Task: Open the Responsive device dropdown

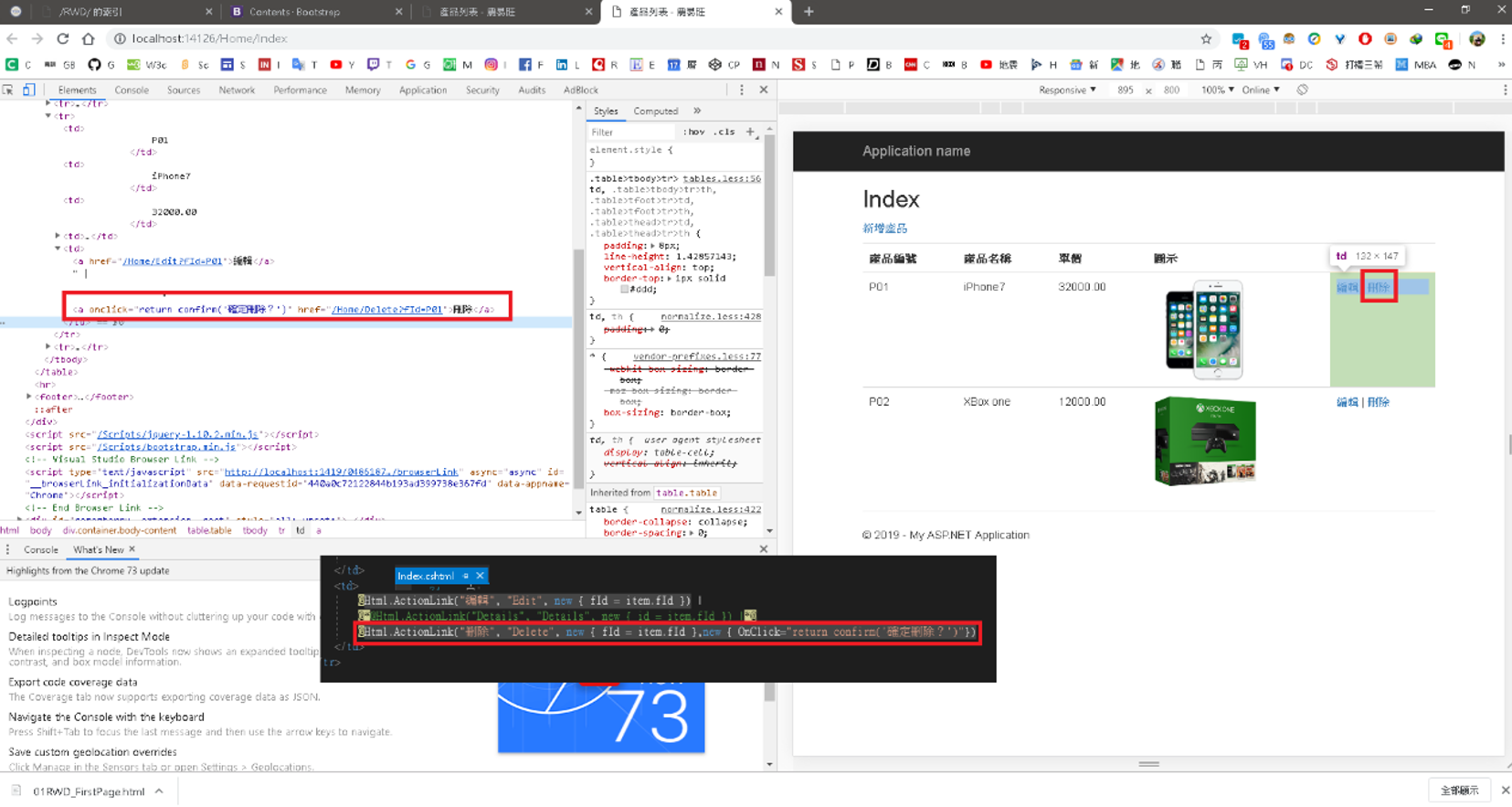Action: pos(1067,90)
